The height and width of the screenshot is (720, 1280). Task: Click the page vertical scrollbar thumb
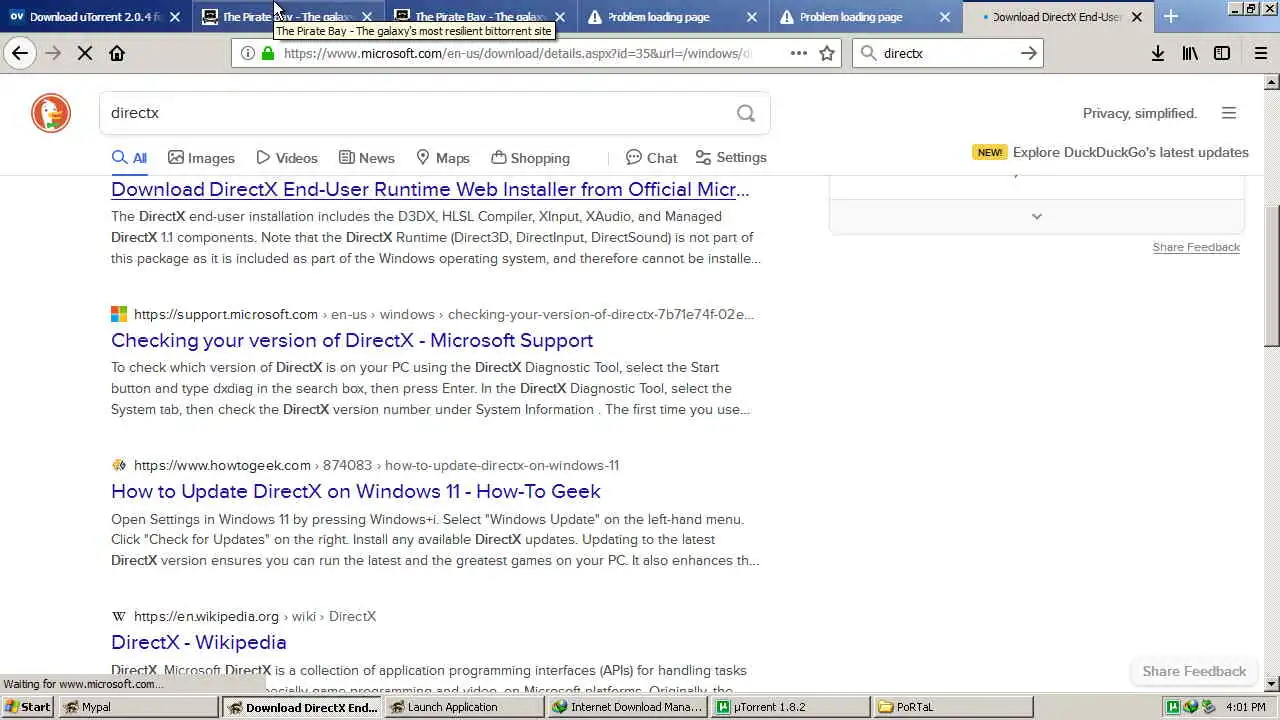click(1272, 276)
